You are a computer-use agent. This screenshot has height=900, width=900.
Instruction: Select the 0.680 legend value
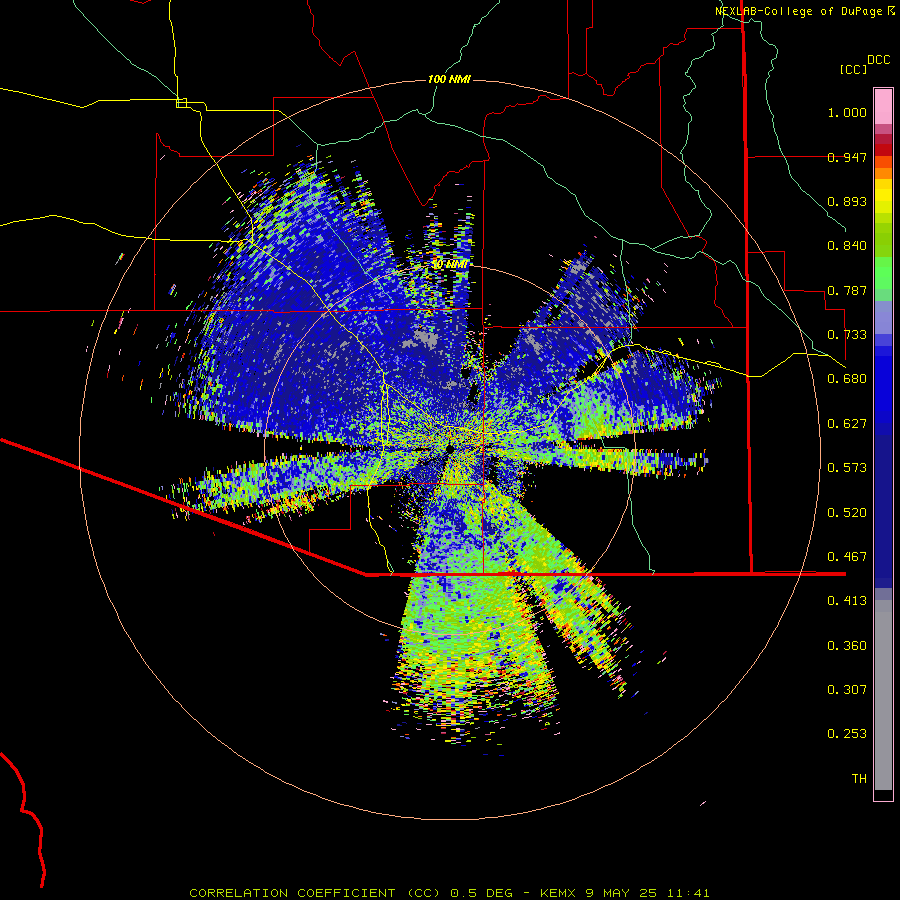pos(847,379)
